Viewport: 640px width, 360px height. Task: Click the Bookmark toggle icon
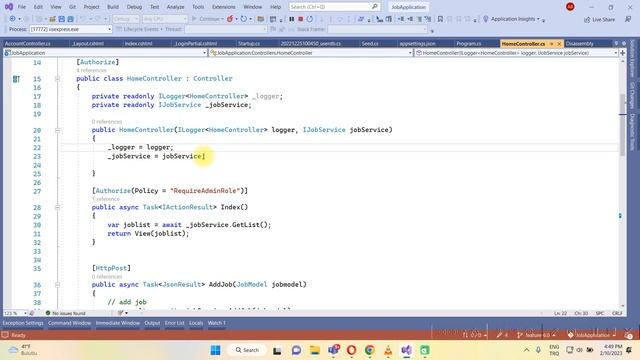(x=440, y=19)
